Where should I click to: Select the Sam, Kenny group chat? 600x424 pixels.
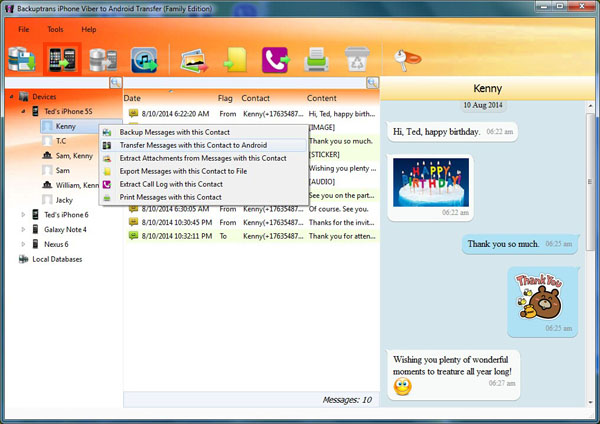pyautogui.click(x=74, y=156)
